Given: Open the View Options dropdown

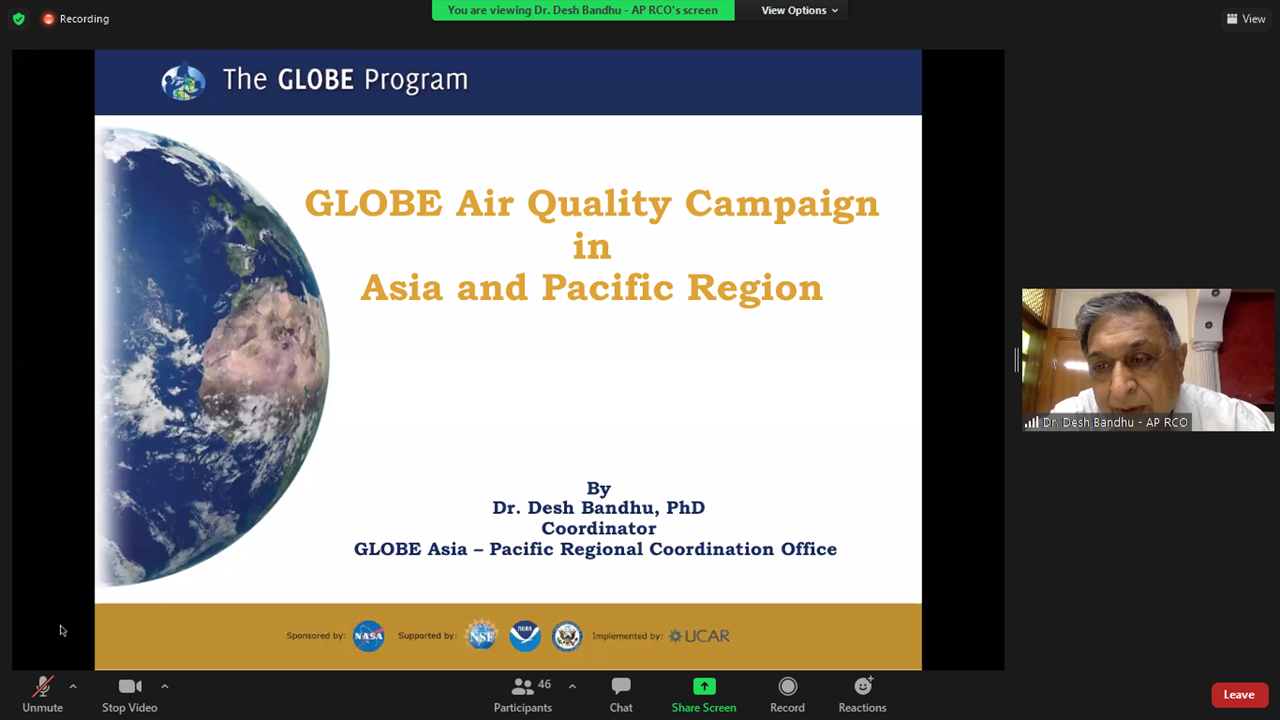Looking at the screenshot, I should tap(799, 10).
